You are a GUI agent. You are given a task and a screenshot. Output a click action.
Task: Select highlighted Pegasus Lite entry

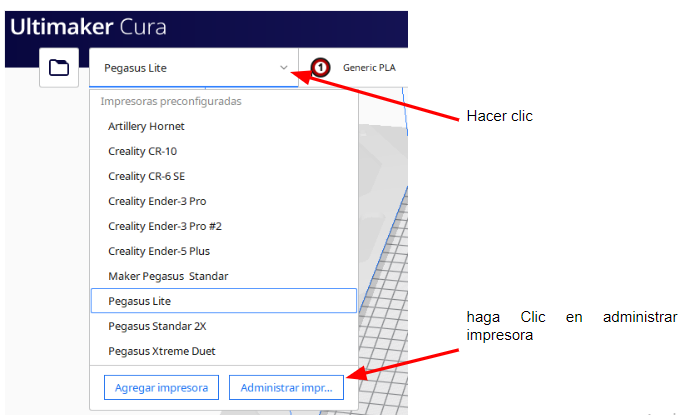pos(224,301)
